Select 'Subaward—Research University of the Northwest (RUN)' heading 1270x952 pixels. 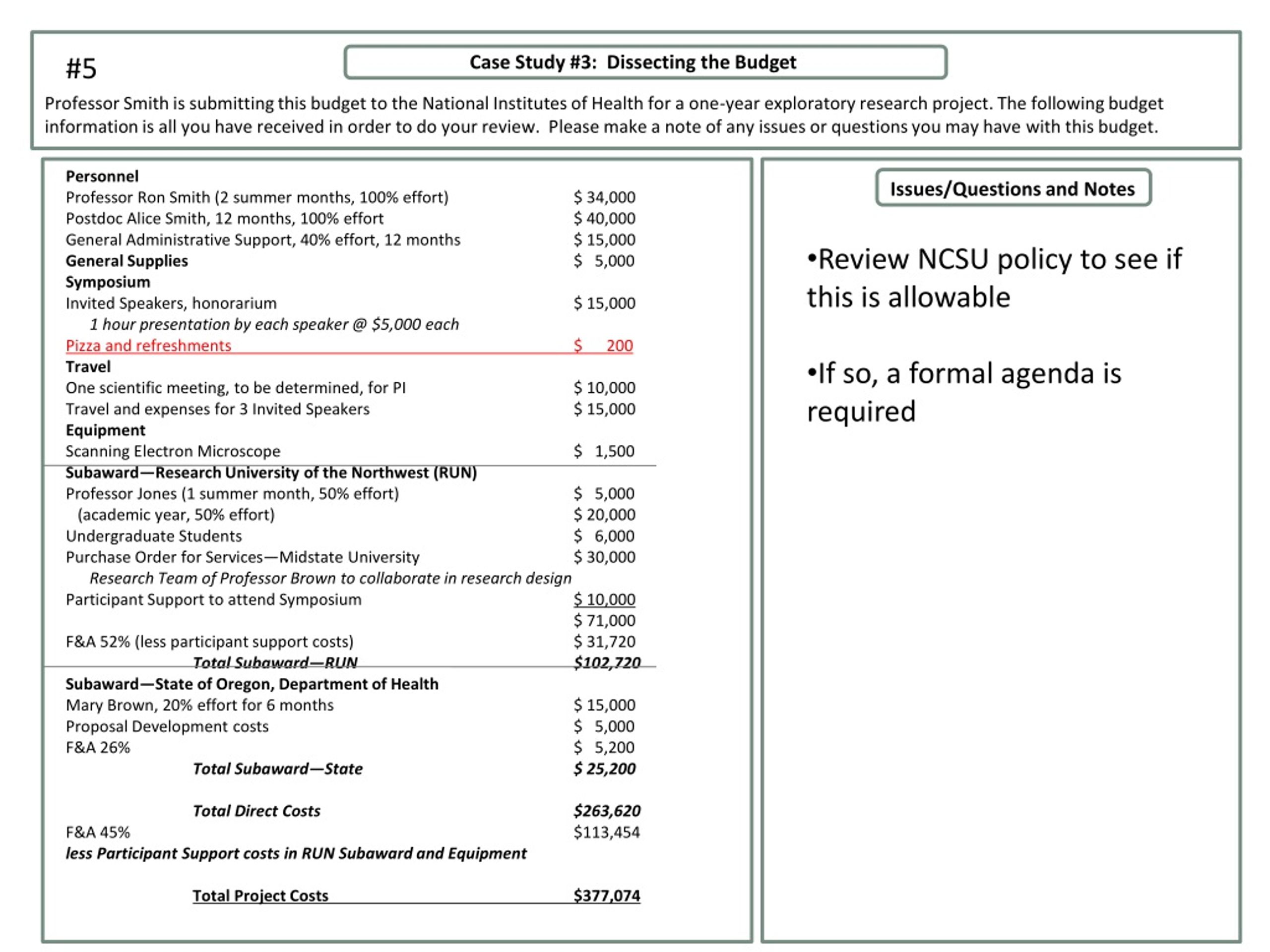[x=271, y=473]
